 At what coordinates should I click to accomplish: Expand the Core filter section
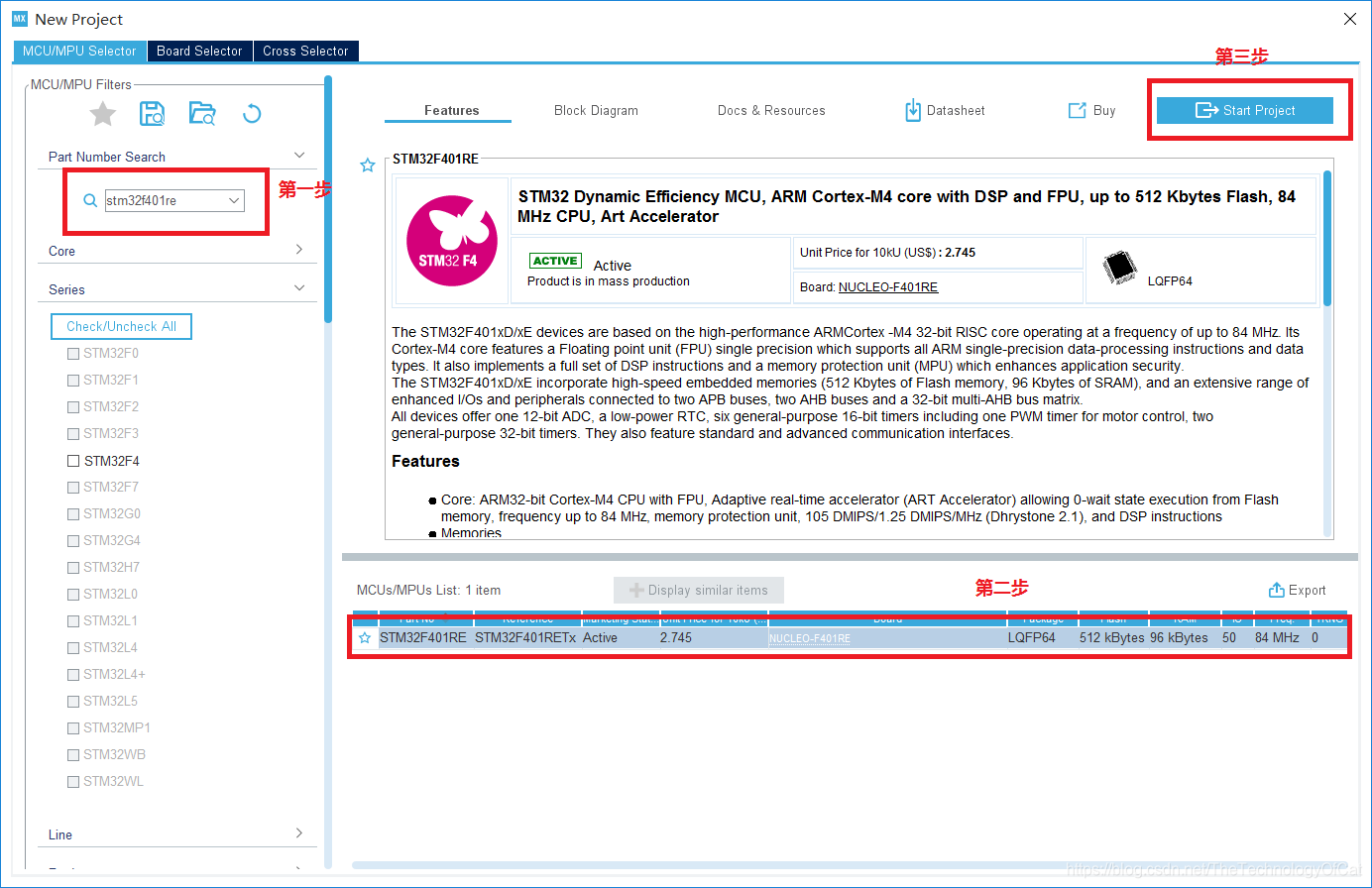click(x=299, y=250)
